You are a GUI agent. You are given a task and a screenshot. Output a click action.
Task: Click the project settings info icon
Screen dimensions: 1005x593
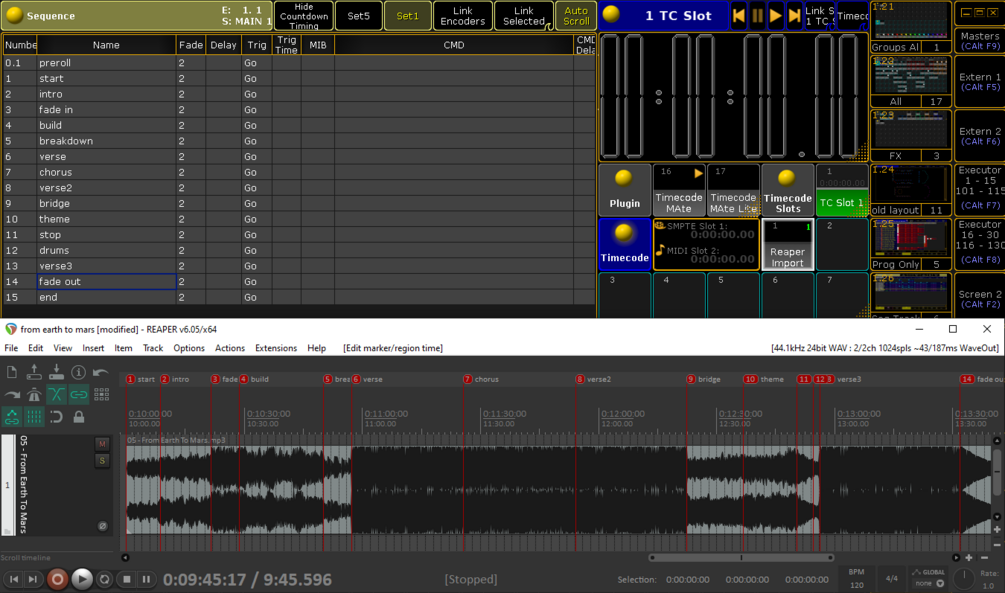(x=78, y=372)
